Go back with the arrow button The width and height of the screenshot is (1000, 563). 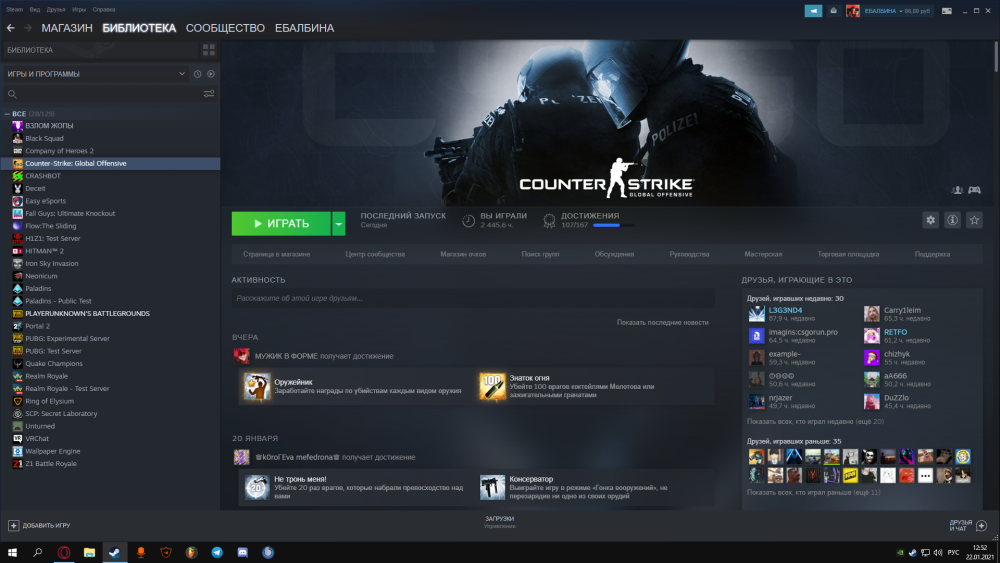[10, 28]
